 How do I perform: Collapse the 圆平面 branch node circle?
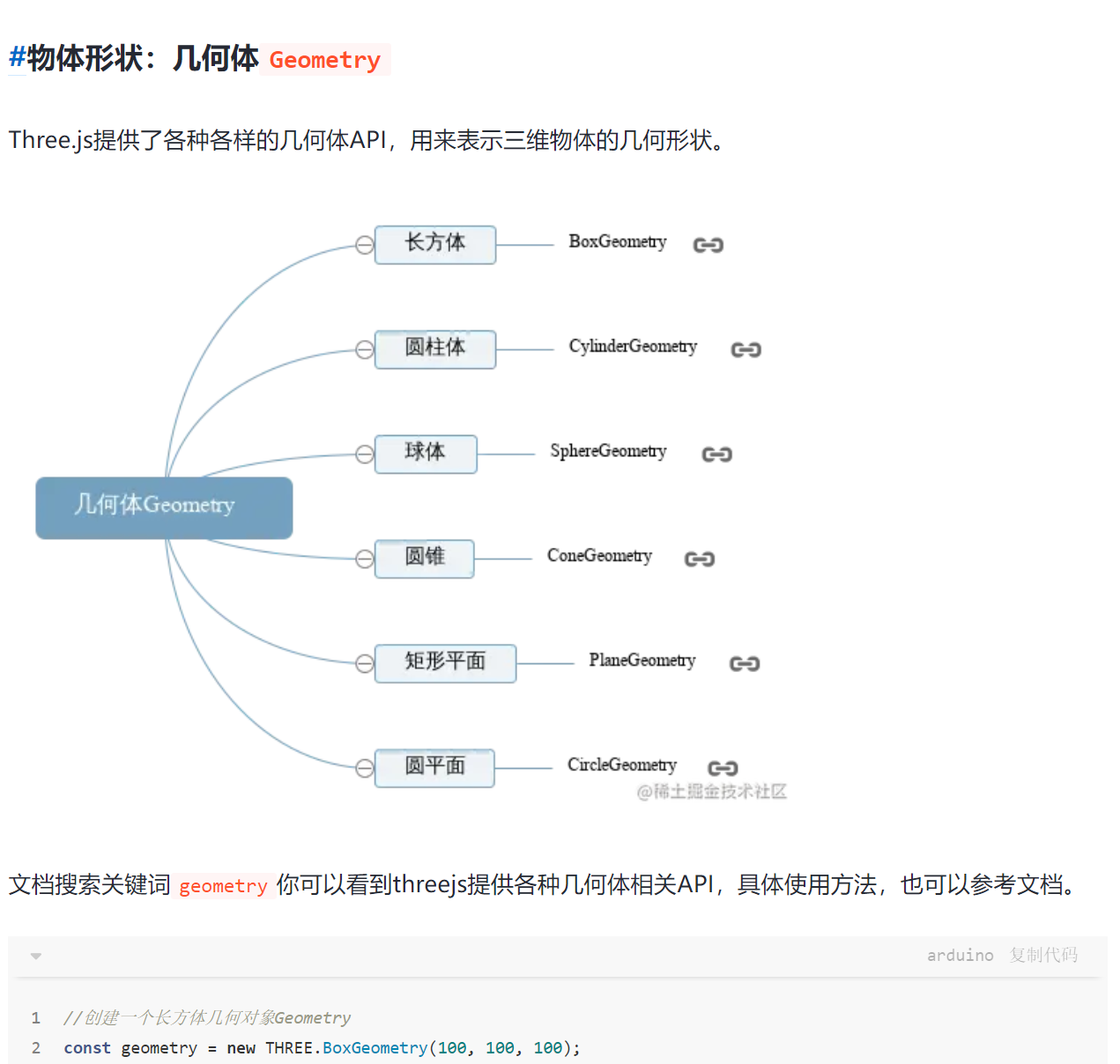(365, 768)
